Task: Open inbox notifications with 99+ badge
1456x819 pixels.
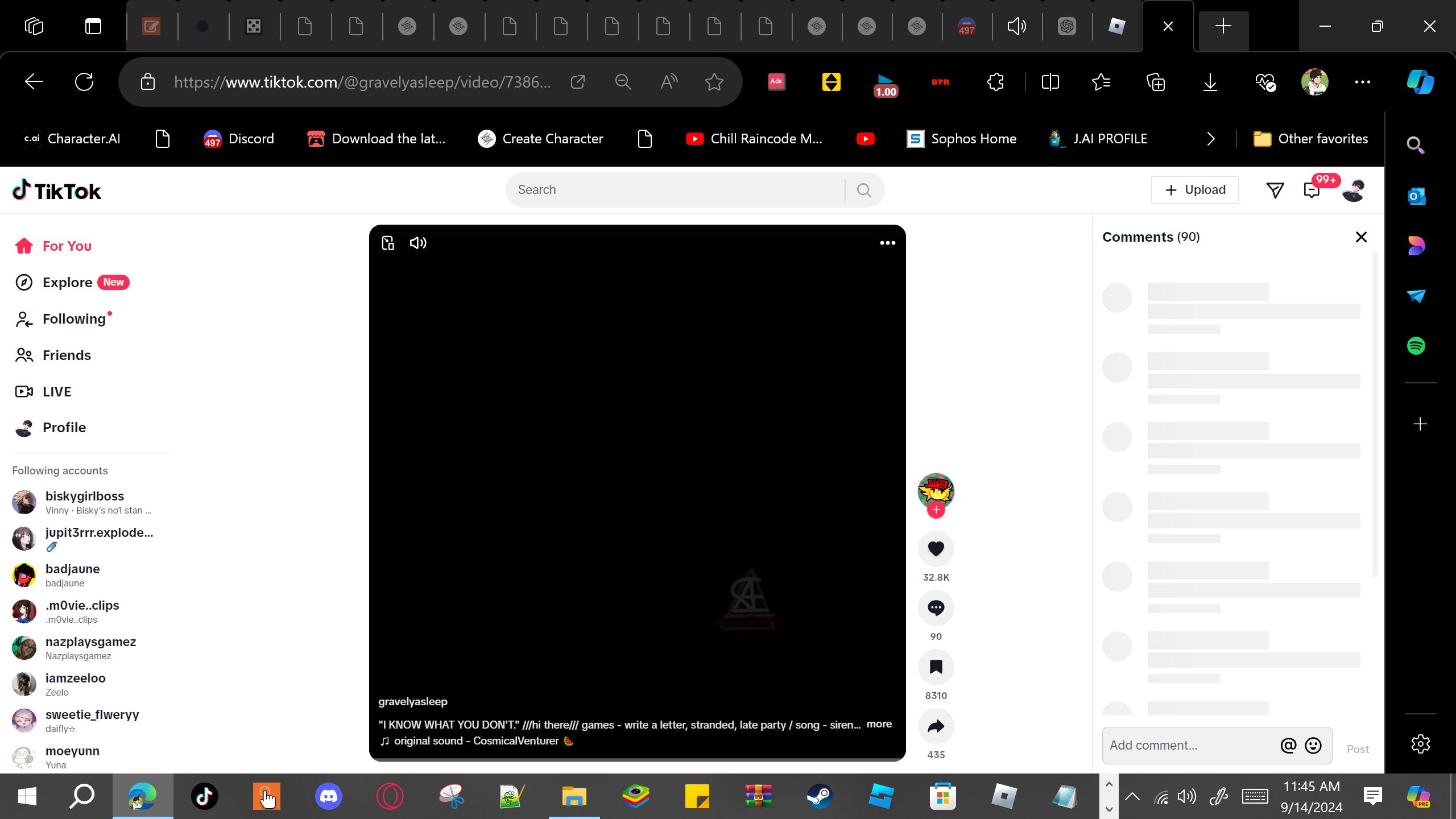Action: pos(1312,190)
